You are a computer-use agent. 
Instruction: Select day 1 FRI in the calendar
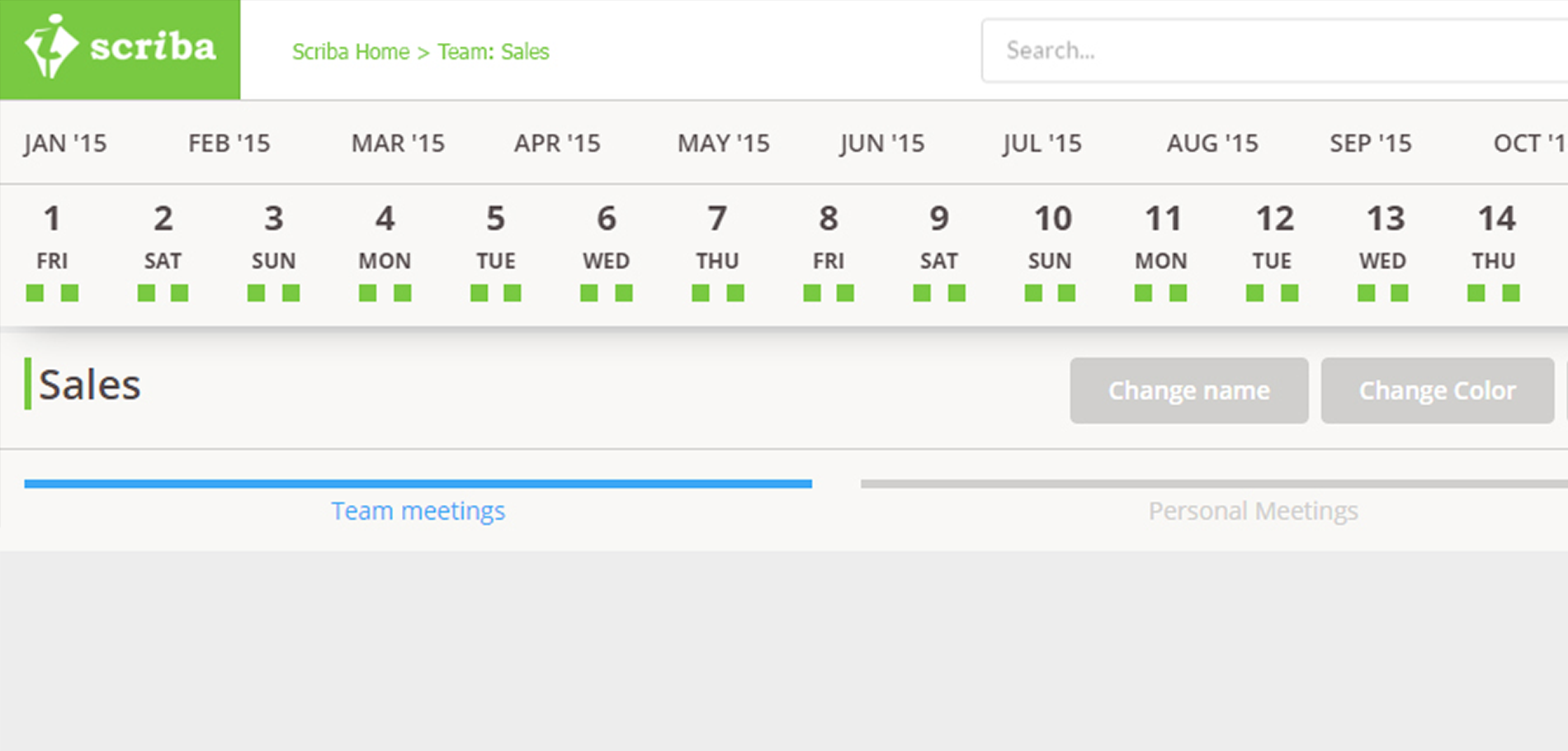click(x=52, y=235)
